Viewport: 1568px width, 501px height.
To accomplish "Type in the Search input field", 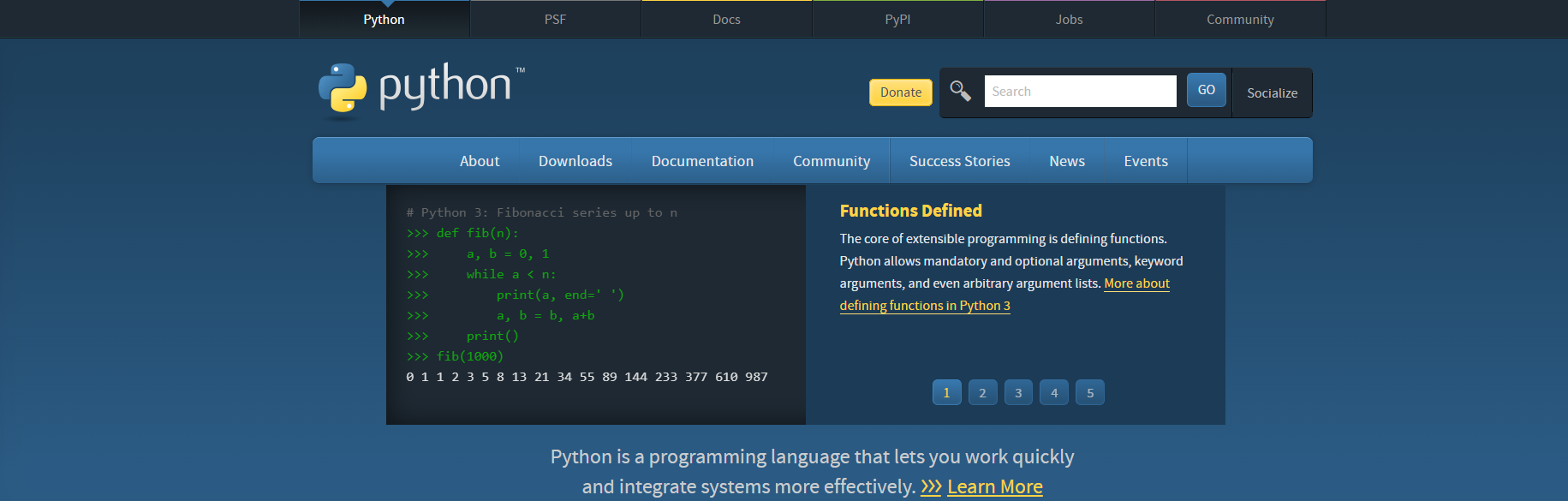I will (1079, 92).
